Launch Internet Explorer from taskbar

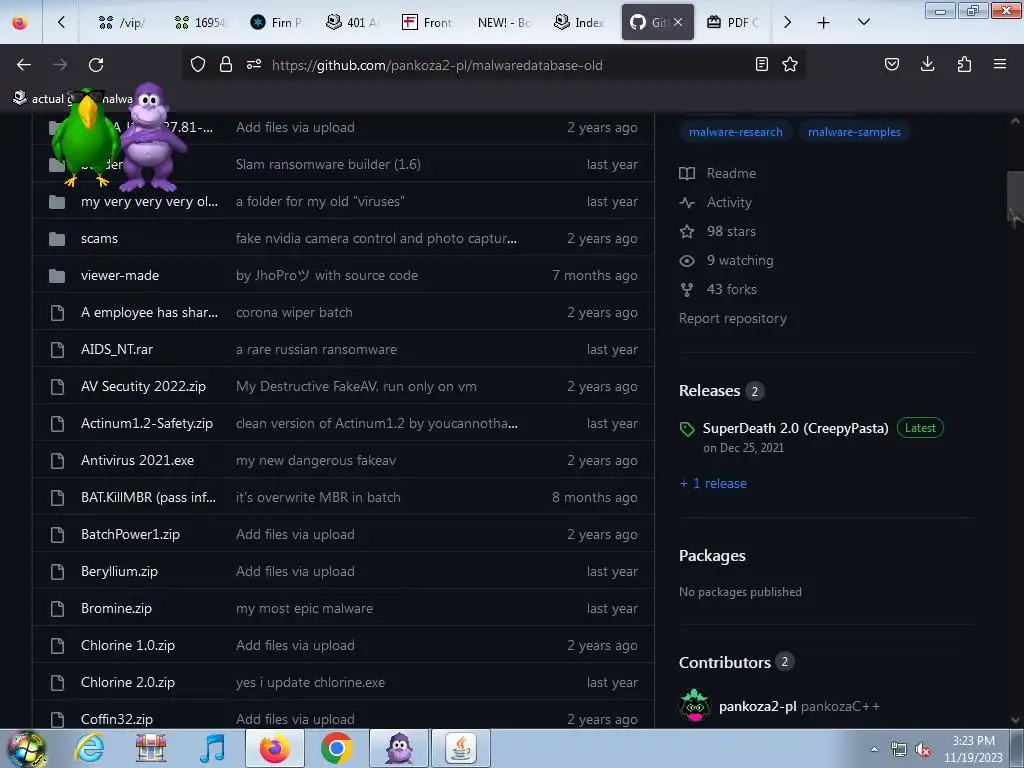(x=89, y=748)
